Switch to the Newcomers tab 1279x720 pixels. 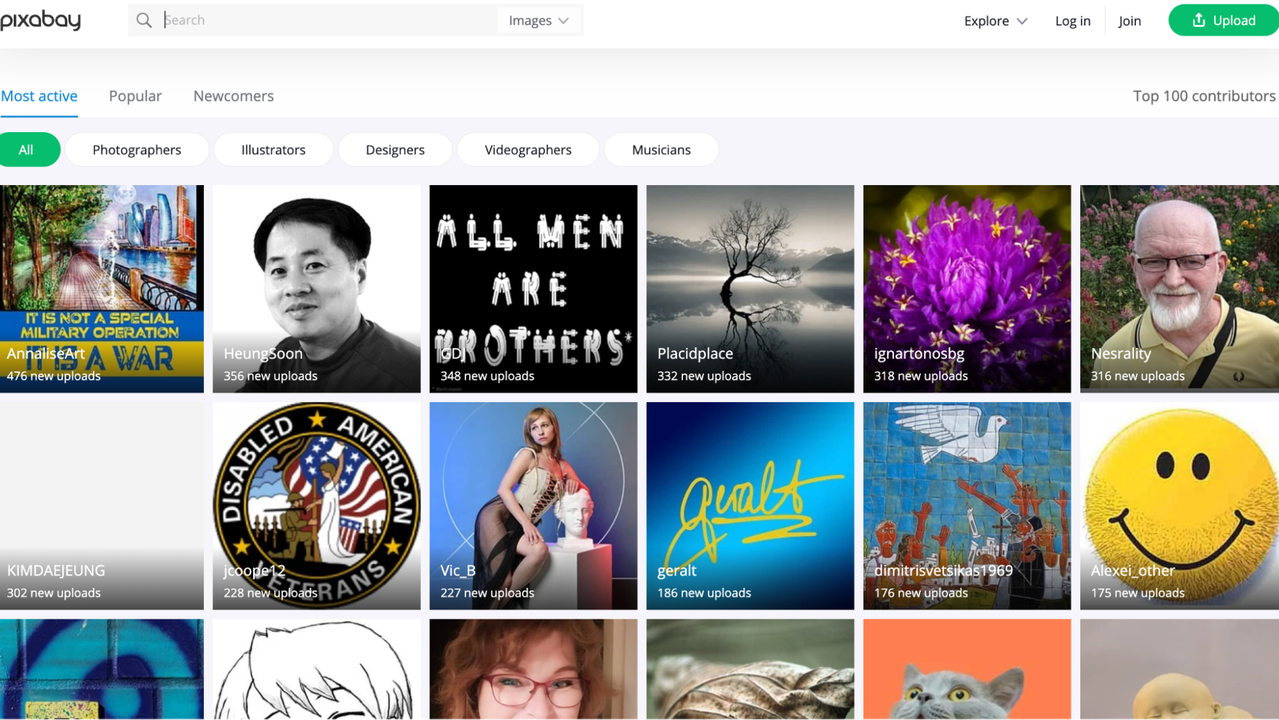pos(233,96)
